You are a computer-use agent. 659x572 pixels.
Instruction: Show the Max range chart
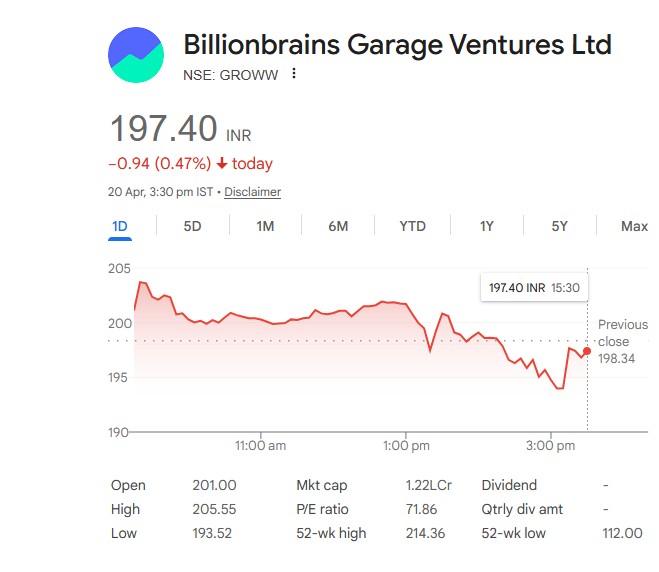click(x=634, y=226)
